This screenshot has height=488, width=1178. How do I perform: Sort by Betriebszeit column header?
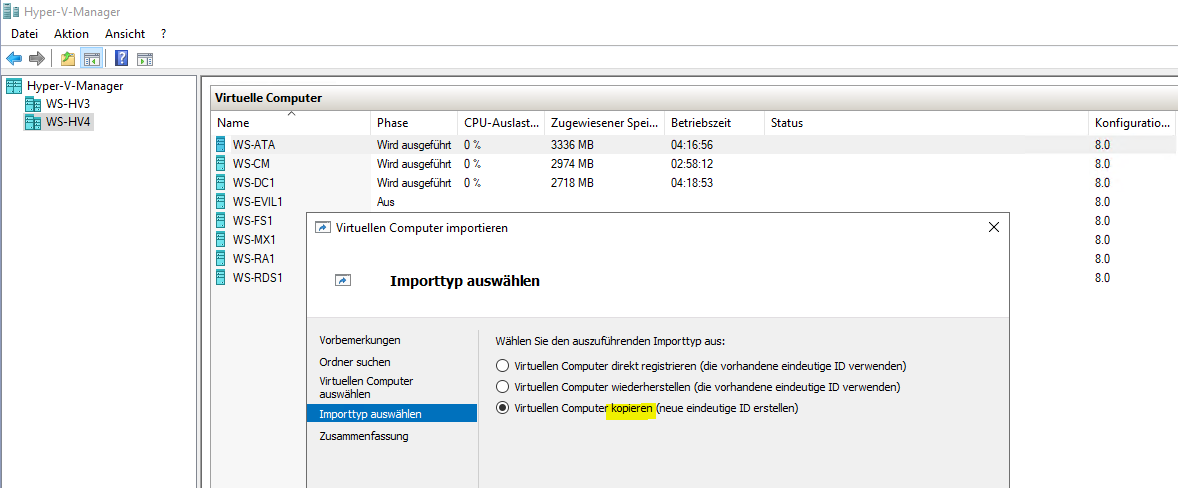714,123
